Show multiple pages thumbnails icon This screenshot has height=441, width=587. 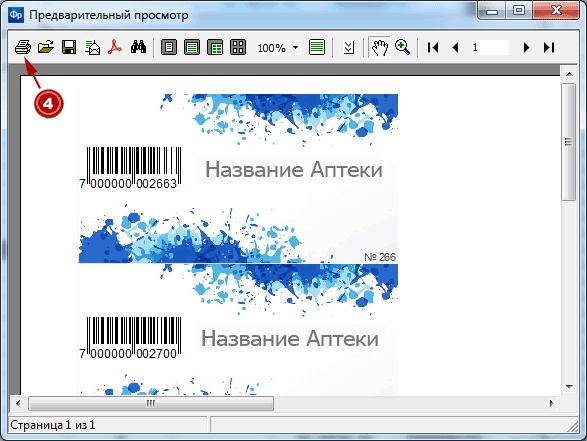coord(238,48)
